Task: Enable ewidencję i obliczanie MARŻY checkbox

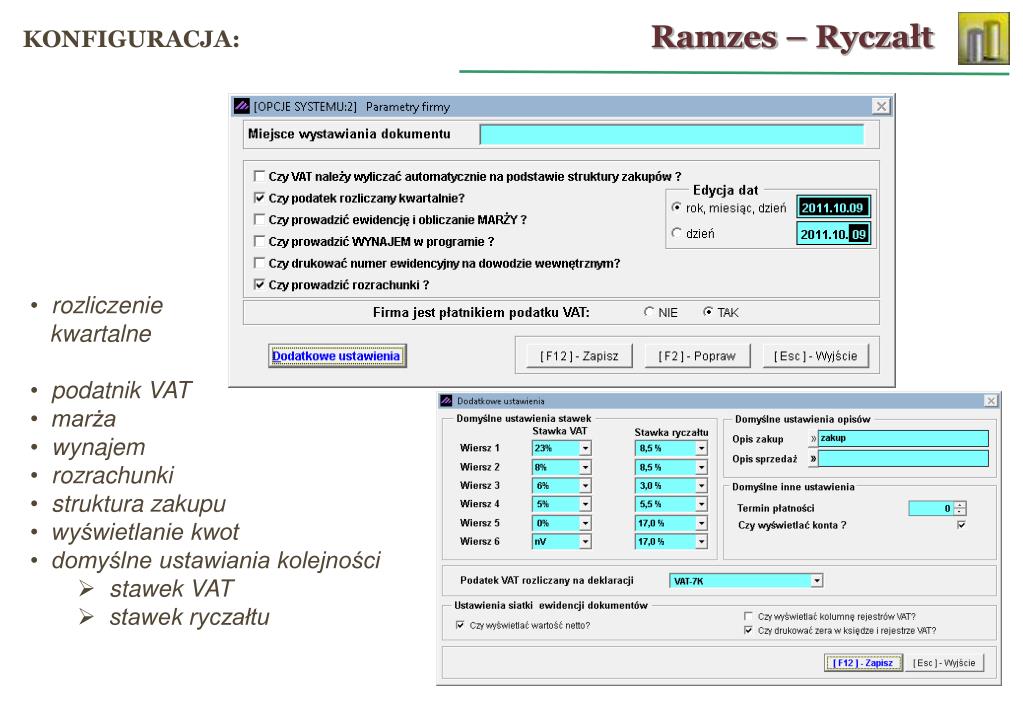Action: pos(259,219)
